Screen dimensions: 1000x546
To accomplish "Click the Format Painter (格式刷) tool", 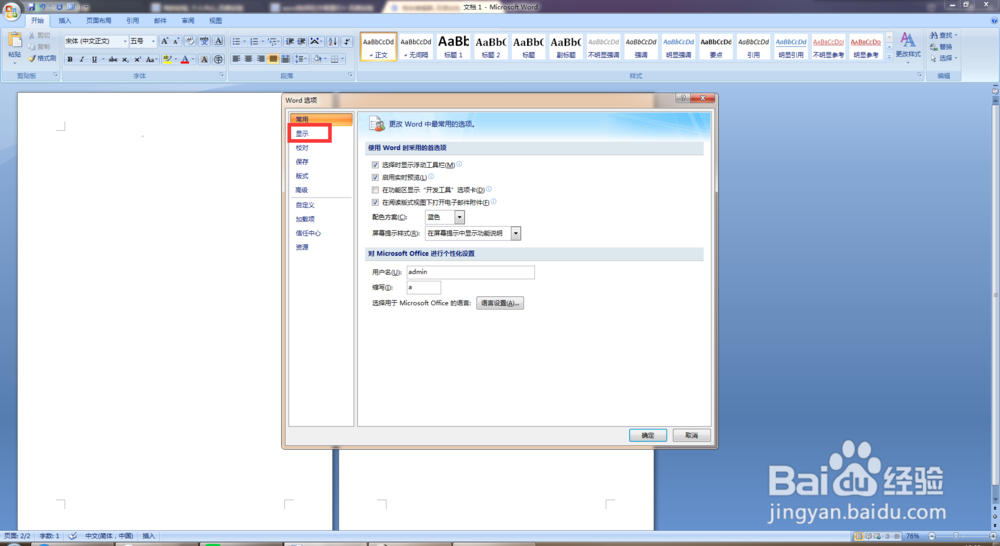I will [42, 59].
